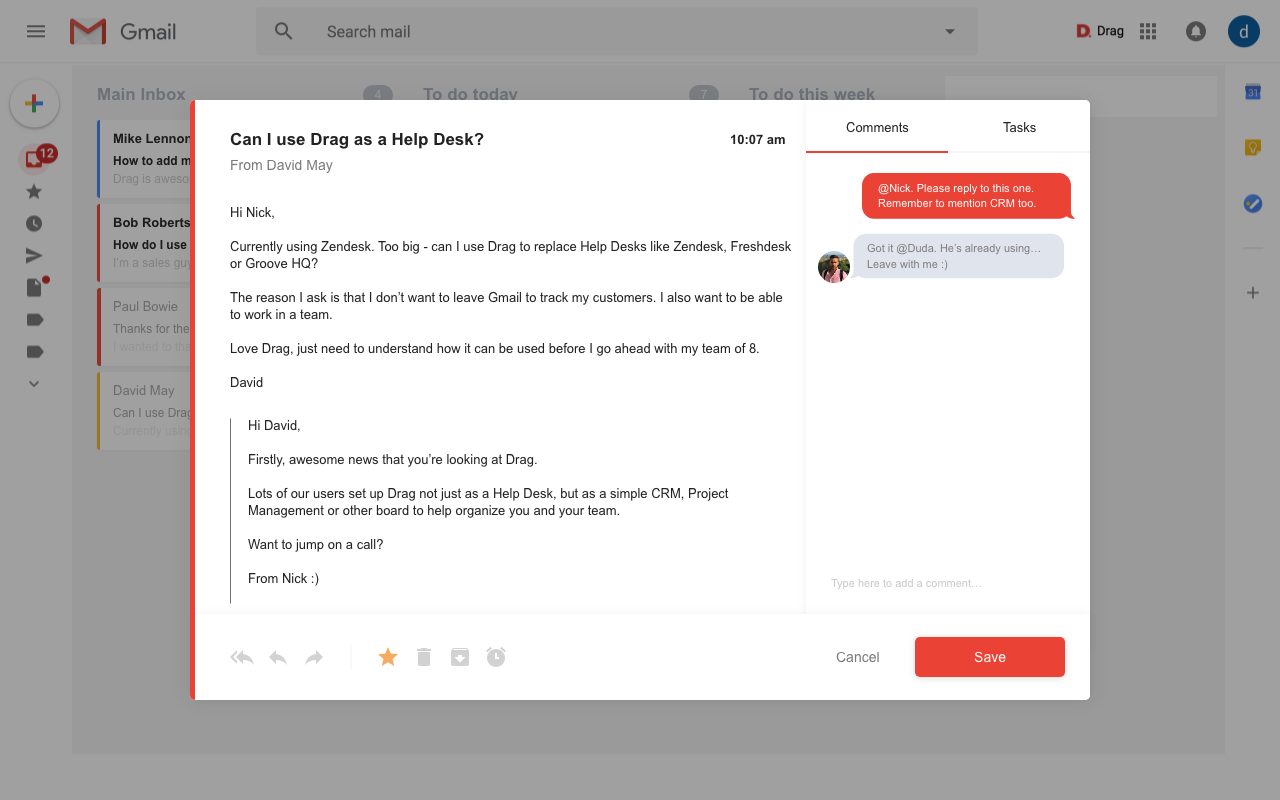Focus the Search mail field
Viewport: 1280px width, 800px height.
[x=617, y=31]
